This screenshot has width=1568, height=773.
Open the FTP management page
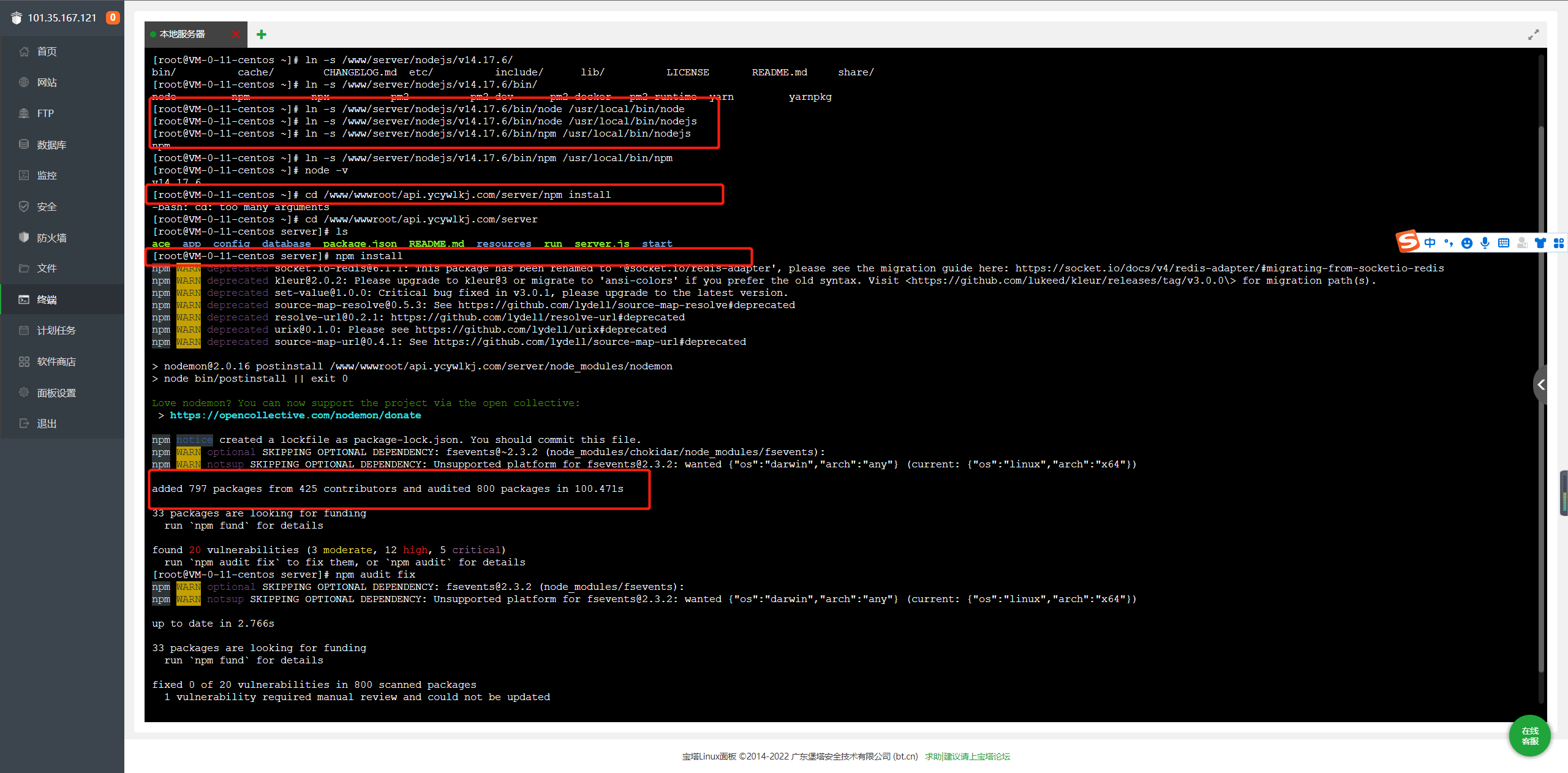[x=45, y=113]
